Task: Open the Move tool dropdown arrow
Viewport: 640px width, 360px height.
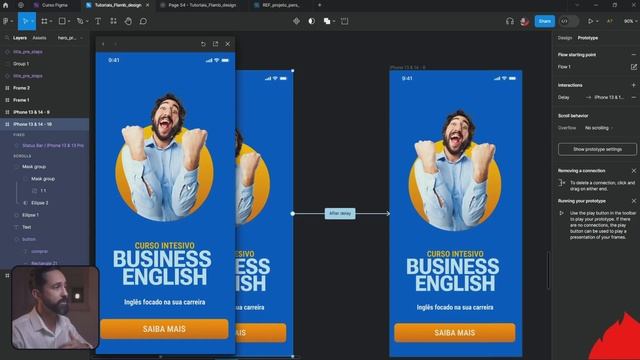Action: (x=32, y=21)
